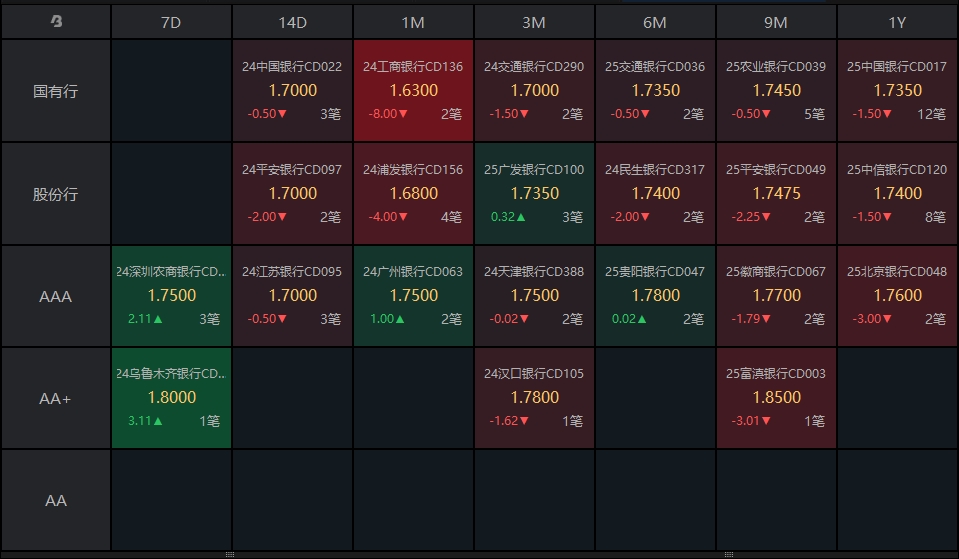Click the 8笔 trade count
Image resolution: width=959 pixels, height=559 pixels.
click(x=935, y=217)
